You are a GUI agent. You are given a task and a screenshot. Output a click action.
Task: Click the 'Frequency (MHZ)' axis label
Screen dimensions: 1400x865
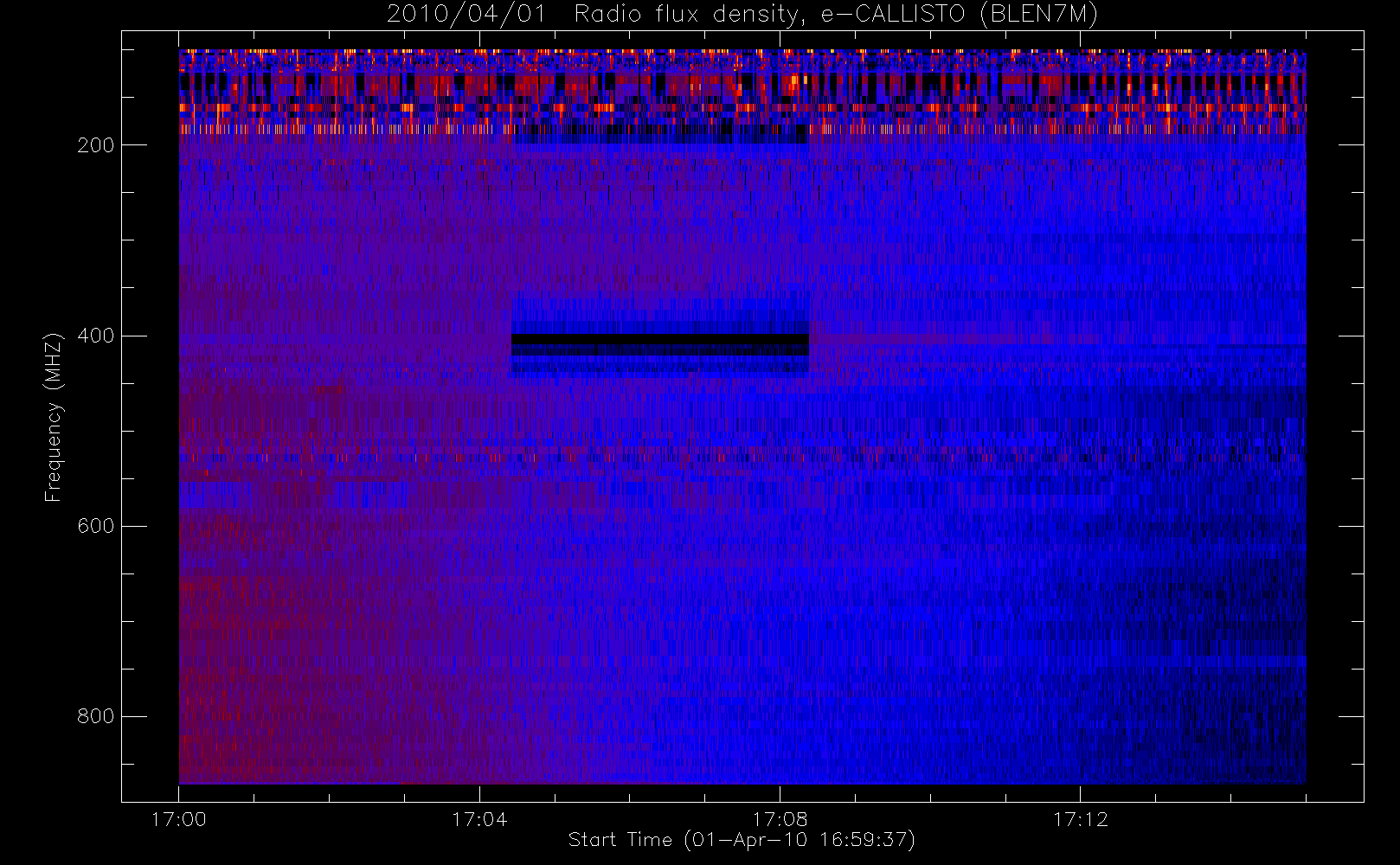pos(54,417)
